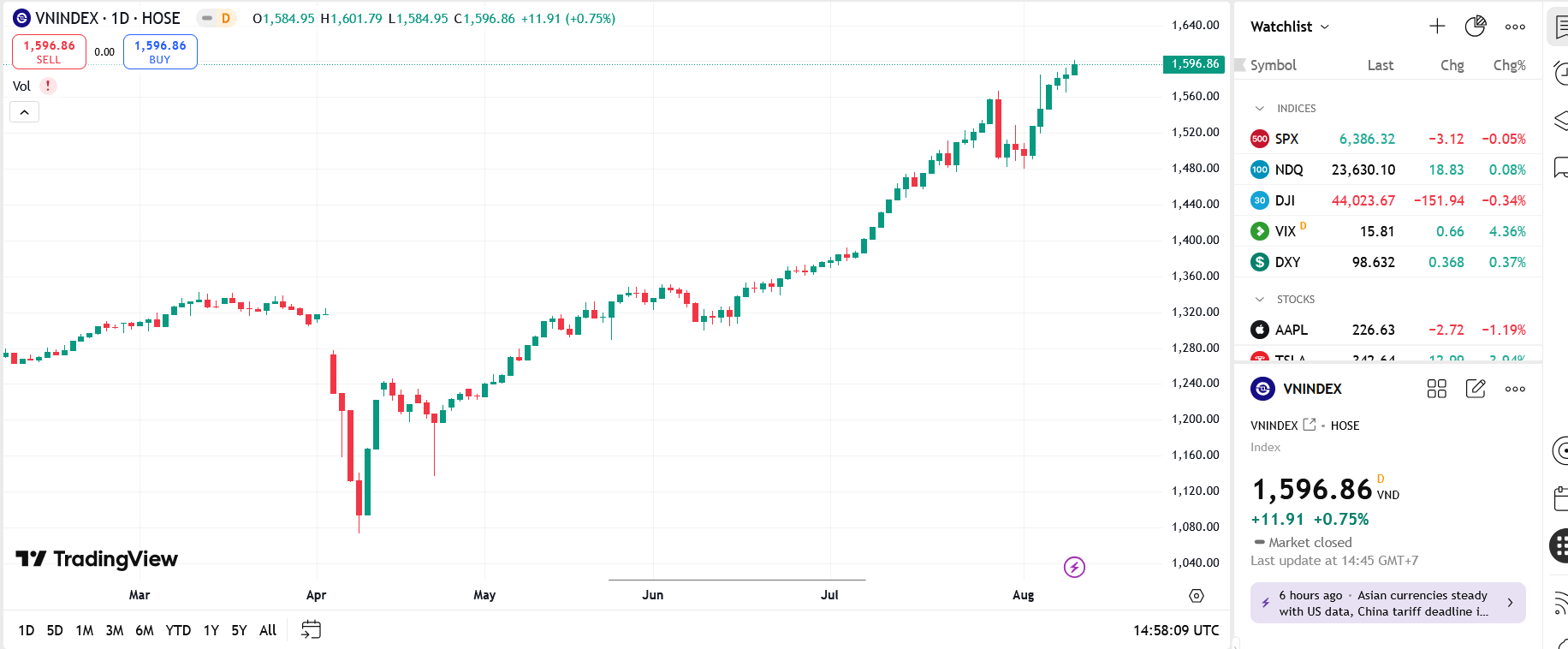Open VNINDEX symbol page via external link icon
The height and width of the screenshot is (649, 1568).
pos(1309,425)
